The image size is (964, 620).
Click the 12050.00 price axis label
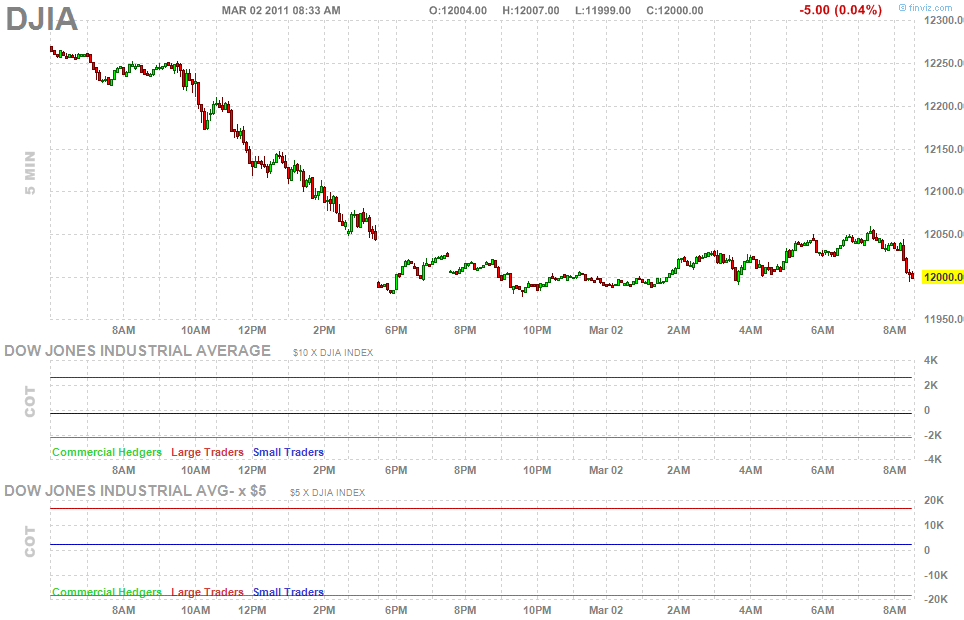944,234
